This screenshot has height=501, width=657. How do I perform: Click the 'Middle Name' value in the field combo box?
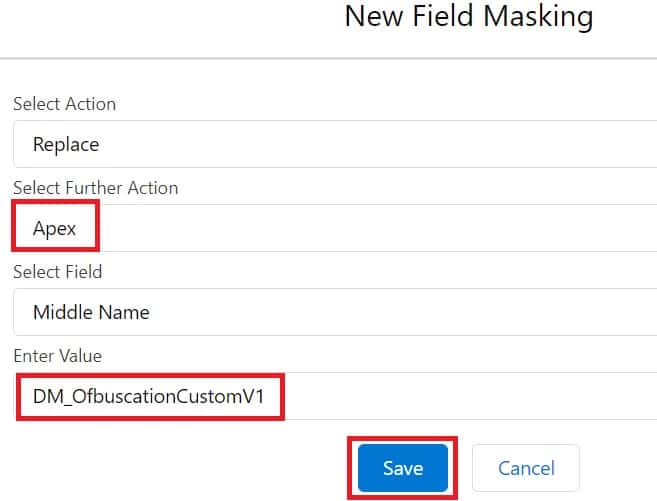(x=91, y=312)
